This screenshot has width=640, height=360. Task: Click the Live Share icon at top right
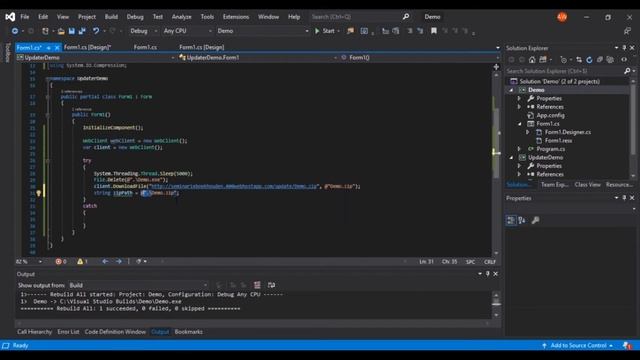point(627,31)
